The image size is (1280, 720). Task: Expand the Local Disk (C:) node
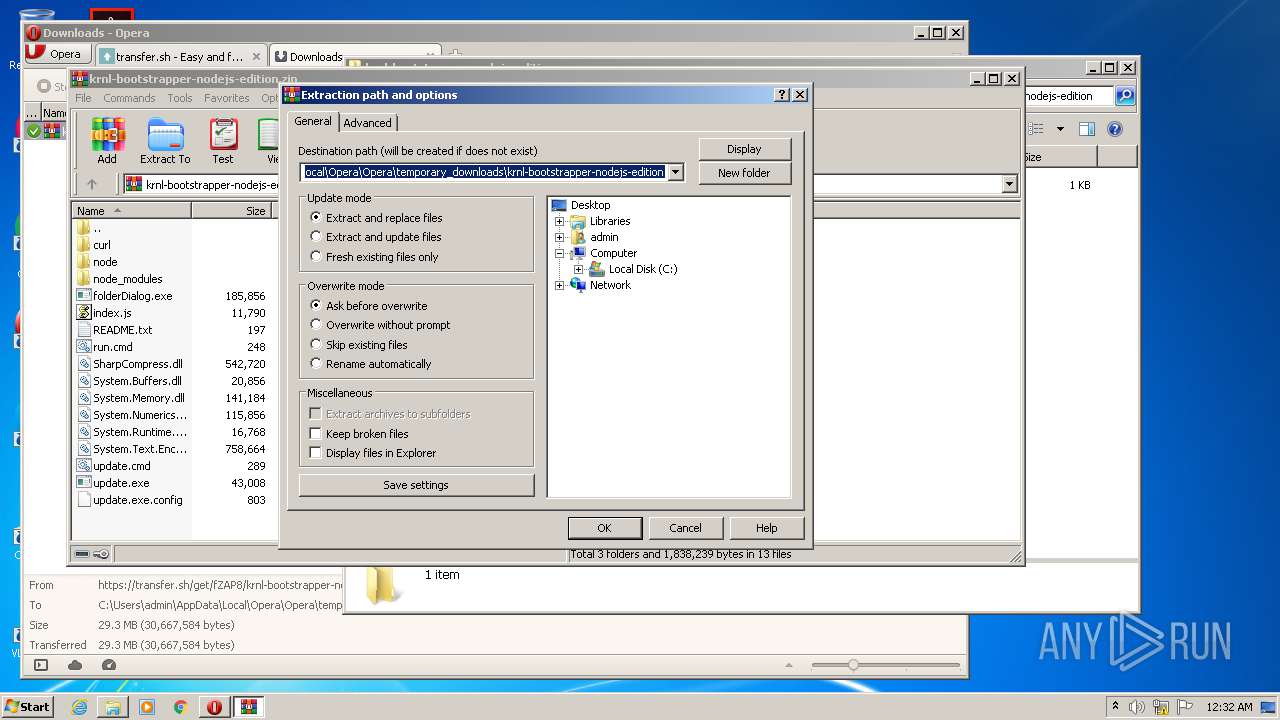coord(578,269)
